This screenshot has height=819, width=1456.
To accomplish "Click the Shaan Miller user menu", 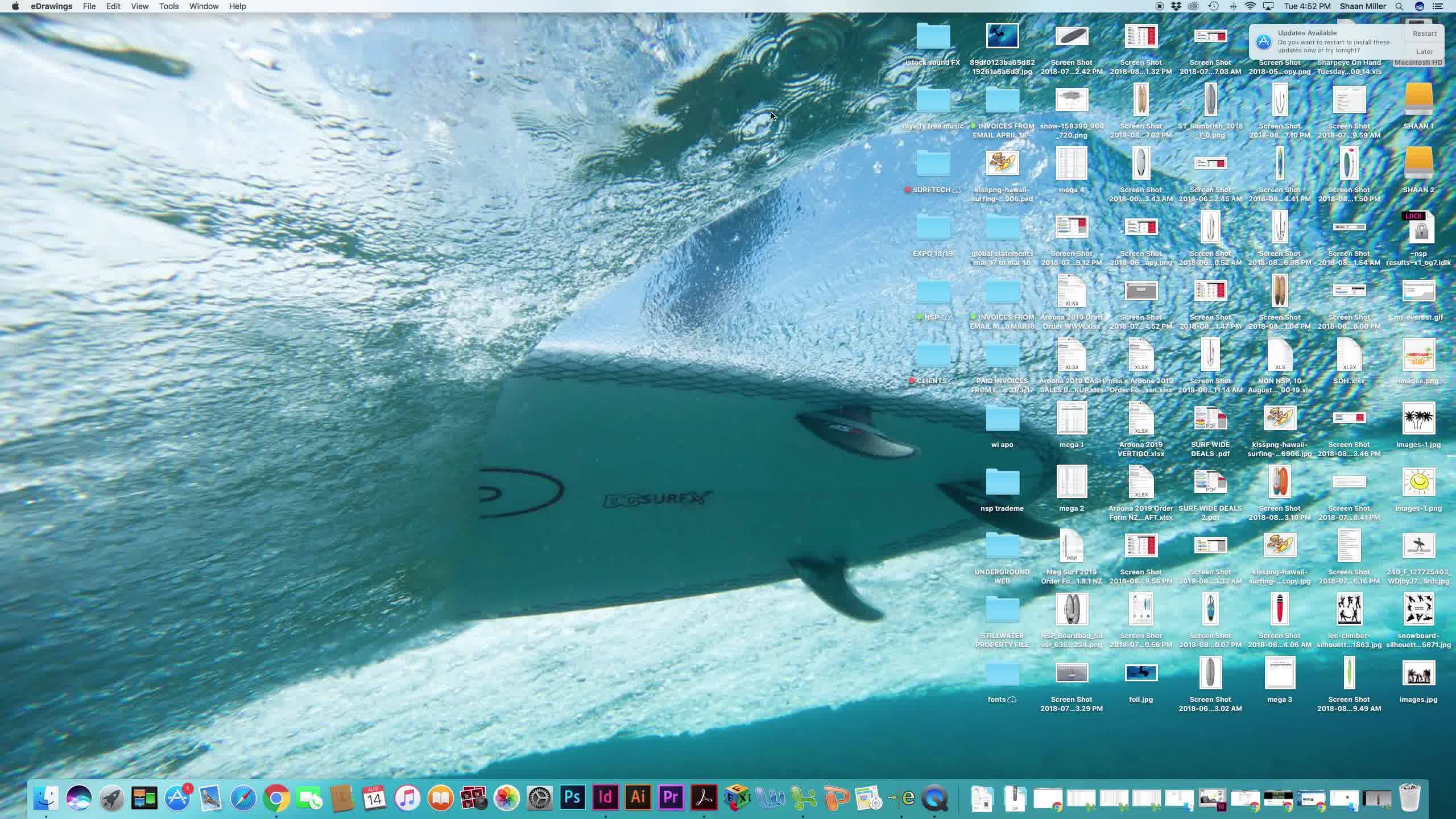I will [1362, 6].
